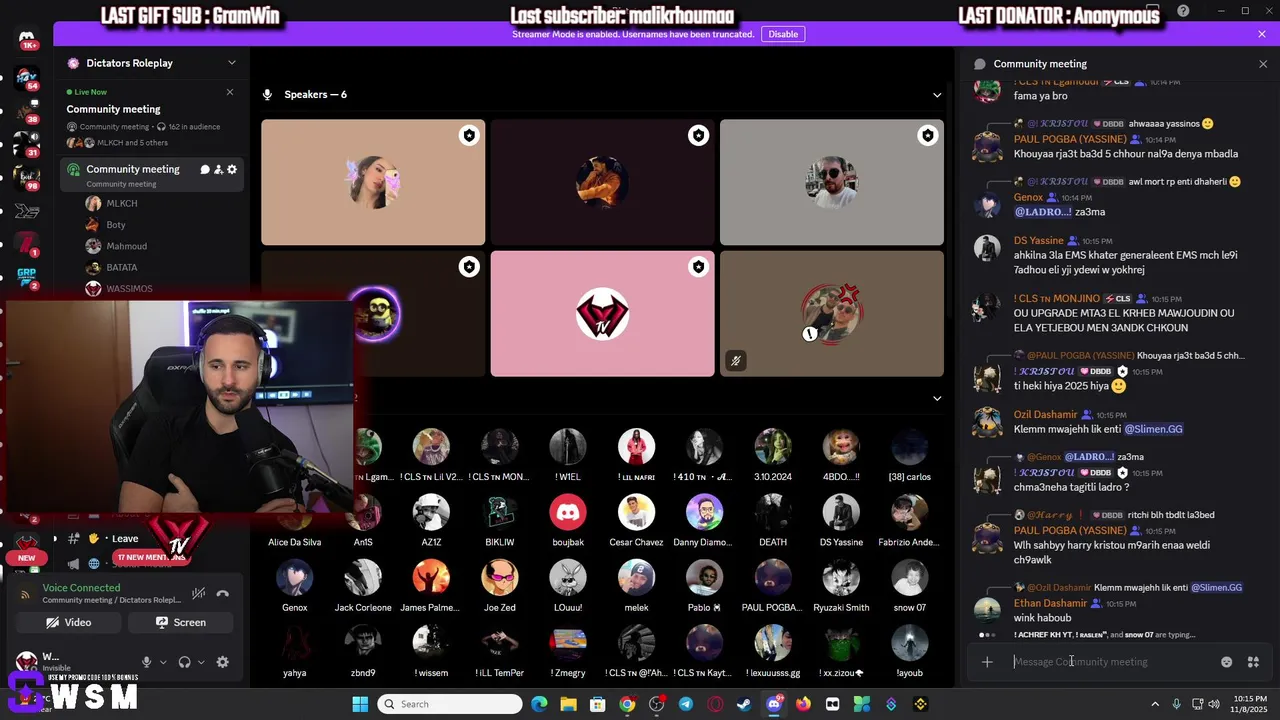
Task: Focus the Windows taskbar Search box
Action: (x=450, y=704)
